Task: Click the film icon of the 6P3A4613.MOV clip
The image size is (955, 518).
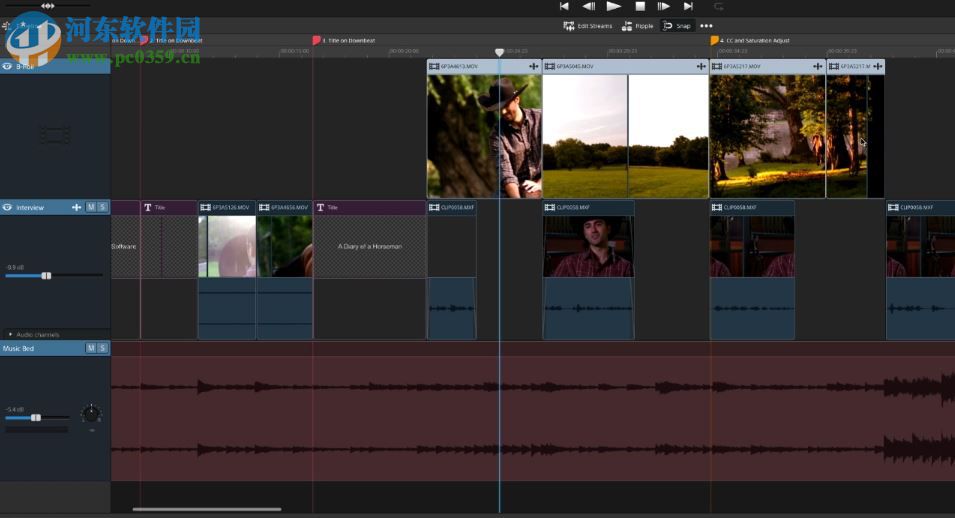Action: [434, 66]
